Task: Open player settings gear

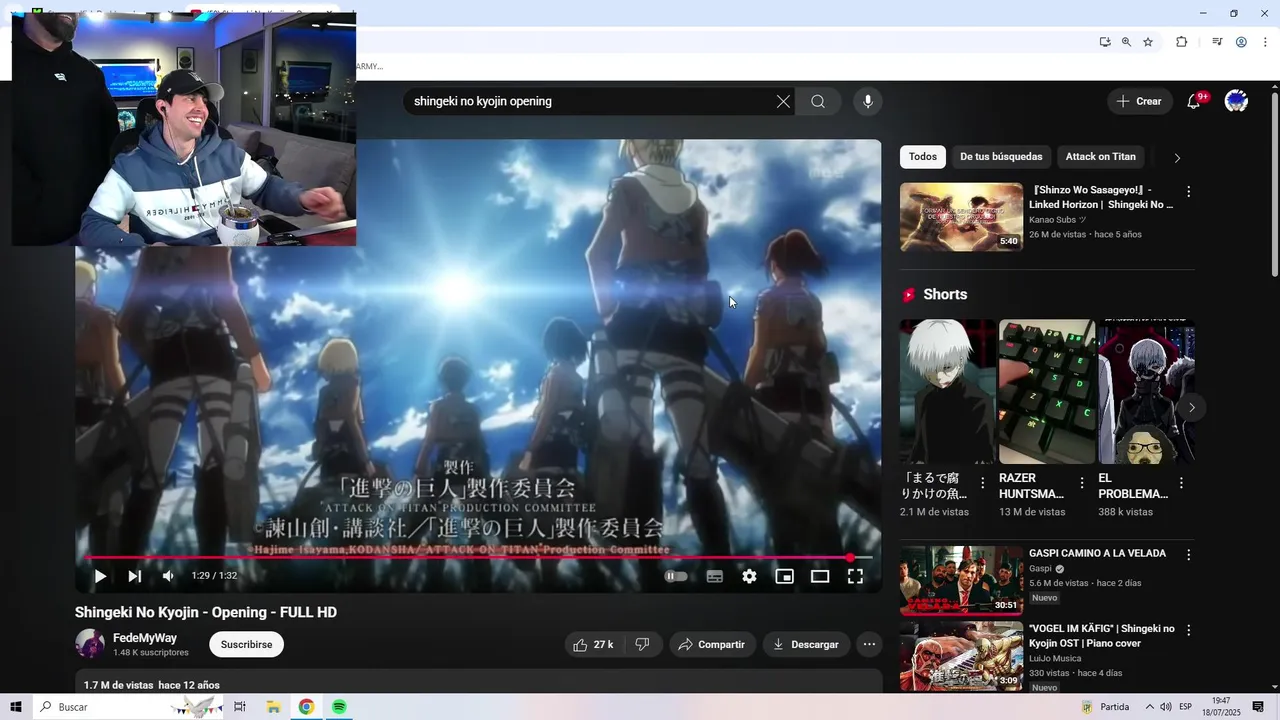Action: (x=749, y=576)
